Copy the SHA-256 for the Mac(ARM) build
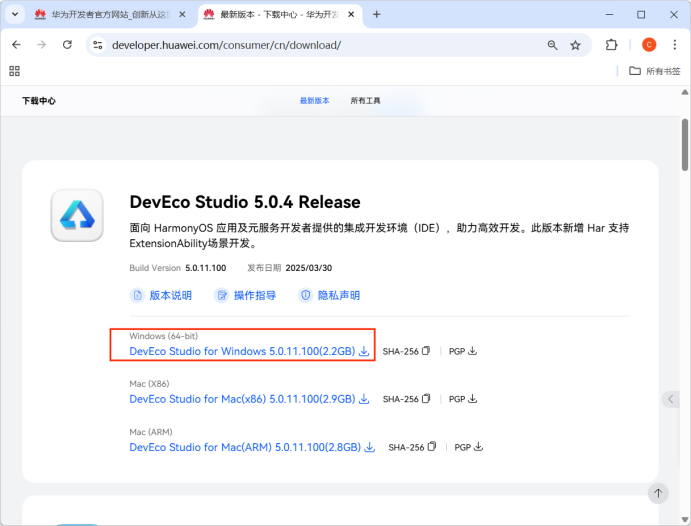This screenshot has width=691, height=526. (x=412, y=447)
